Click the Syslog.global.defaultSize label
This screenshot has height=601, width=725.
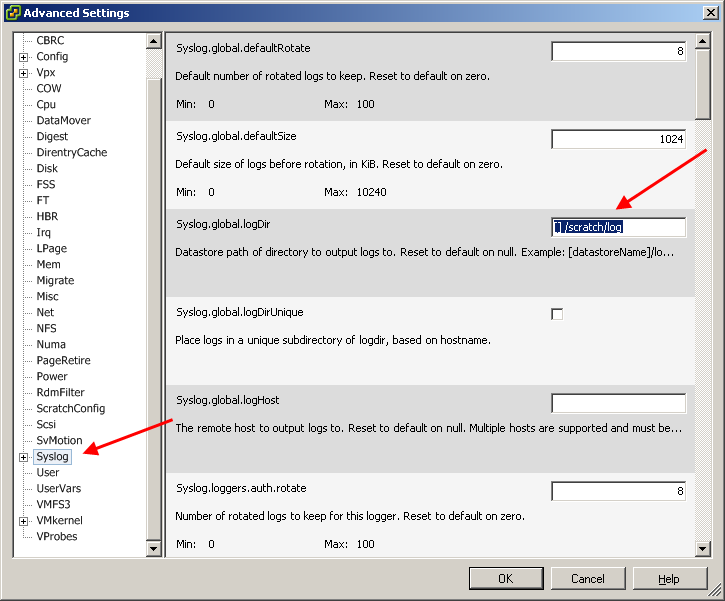(x=236, y=136)
